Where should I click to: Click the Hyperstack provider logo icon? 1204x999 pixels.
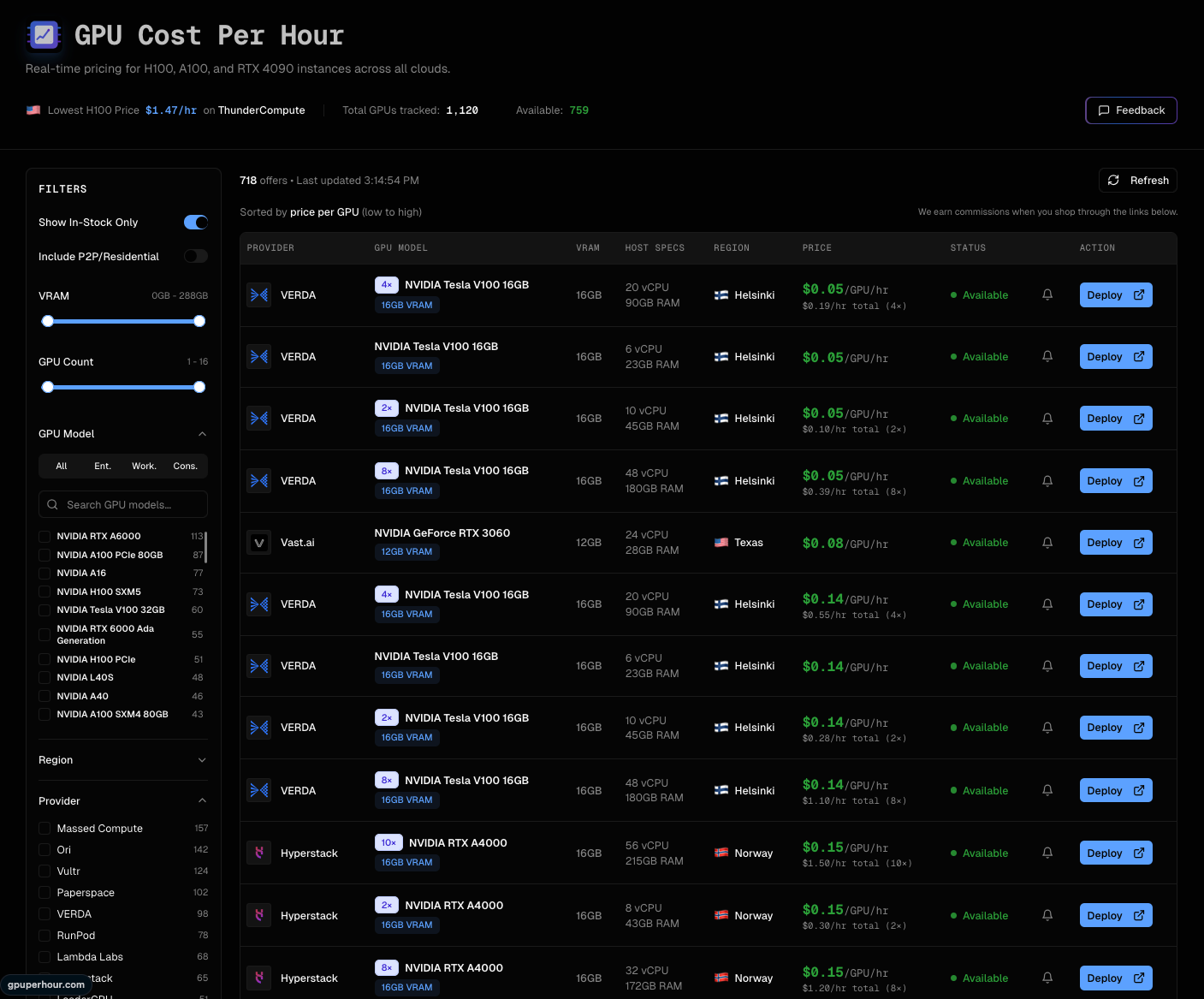click(x=258, y=853)
